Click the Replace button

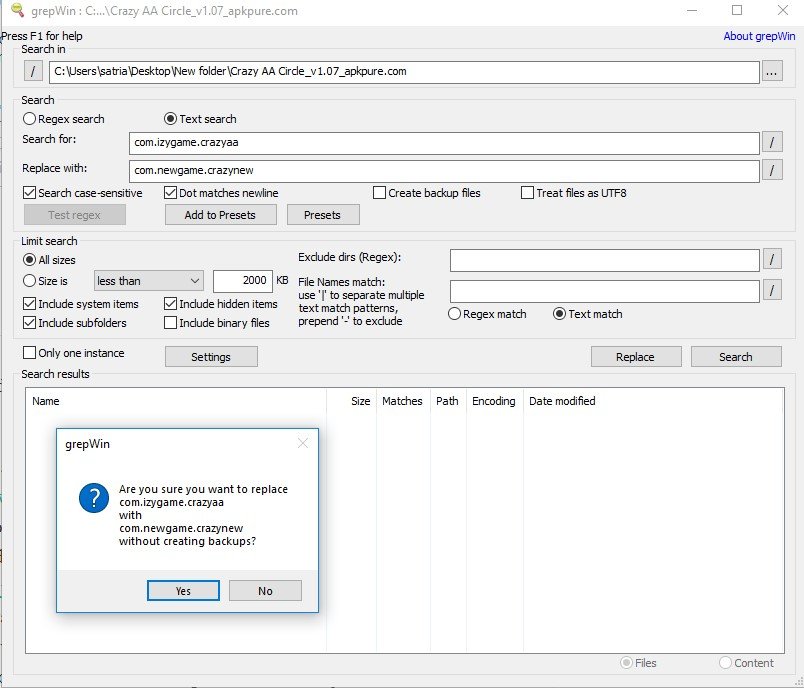pyautogui.click(x=636, y=357)
